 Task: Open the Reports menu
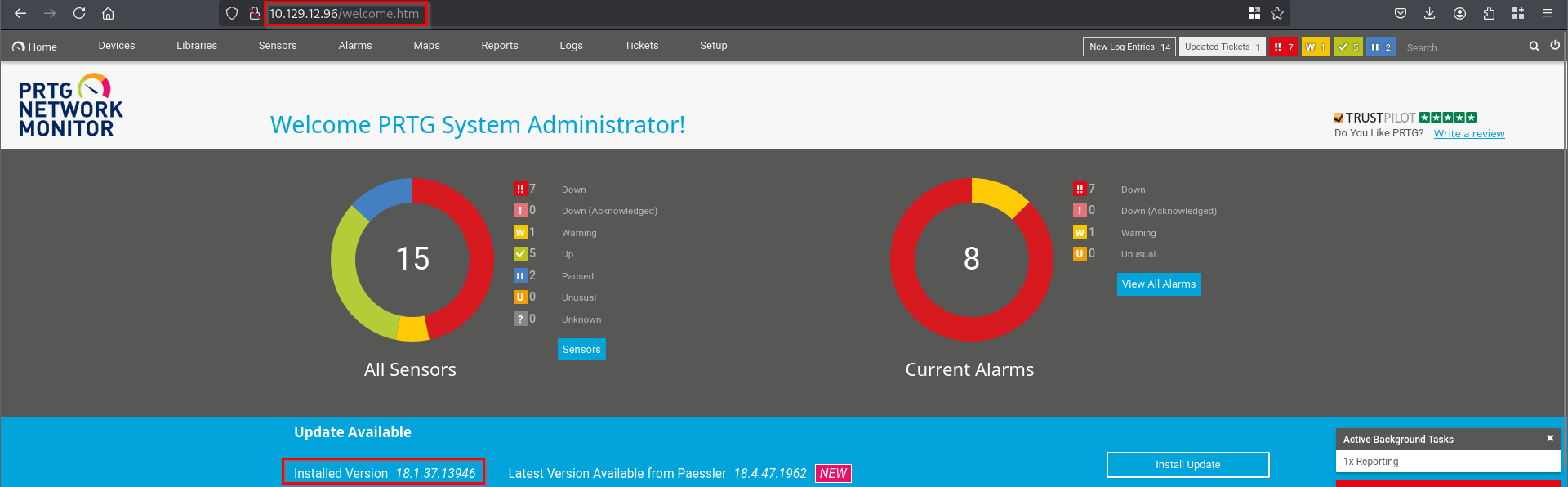[x=500, y=46]
